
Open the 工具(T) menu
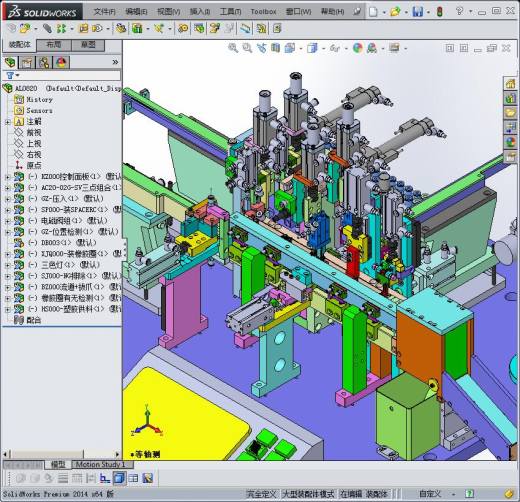(230, 12)
